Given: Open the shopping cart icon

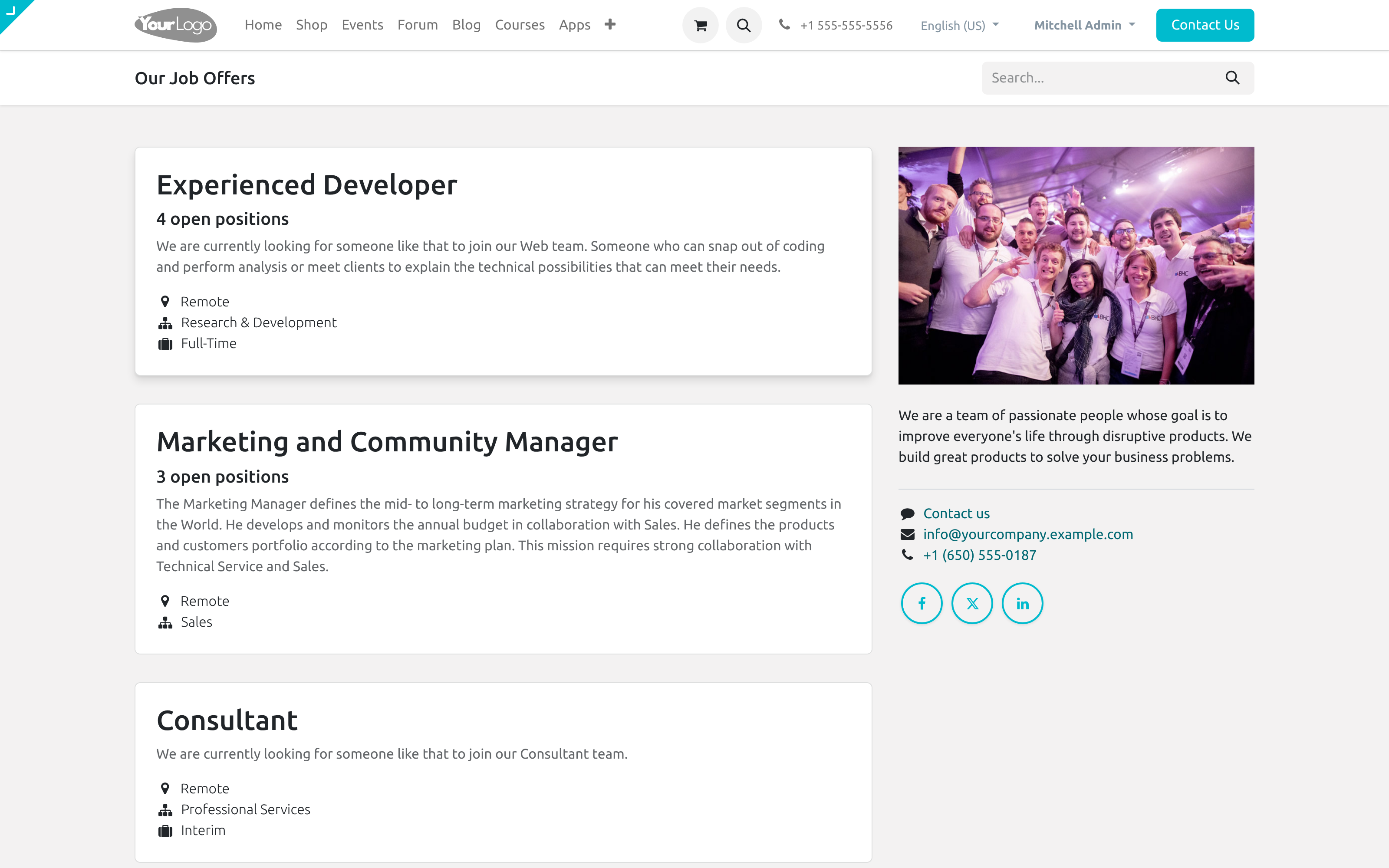Looking at the screenshot, I should tap(700, 25).
